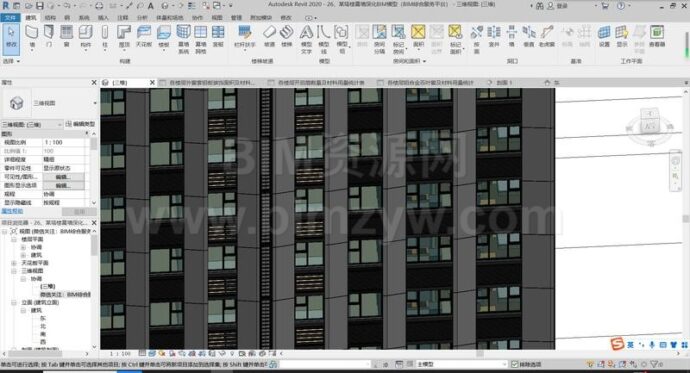
Task: Select the 东 elevation view in browser
Action: (43, 318)
